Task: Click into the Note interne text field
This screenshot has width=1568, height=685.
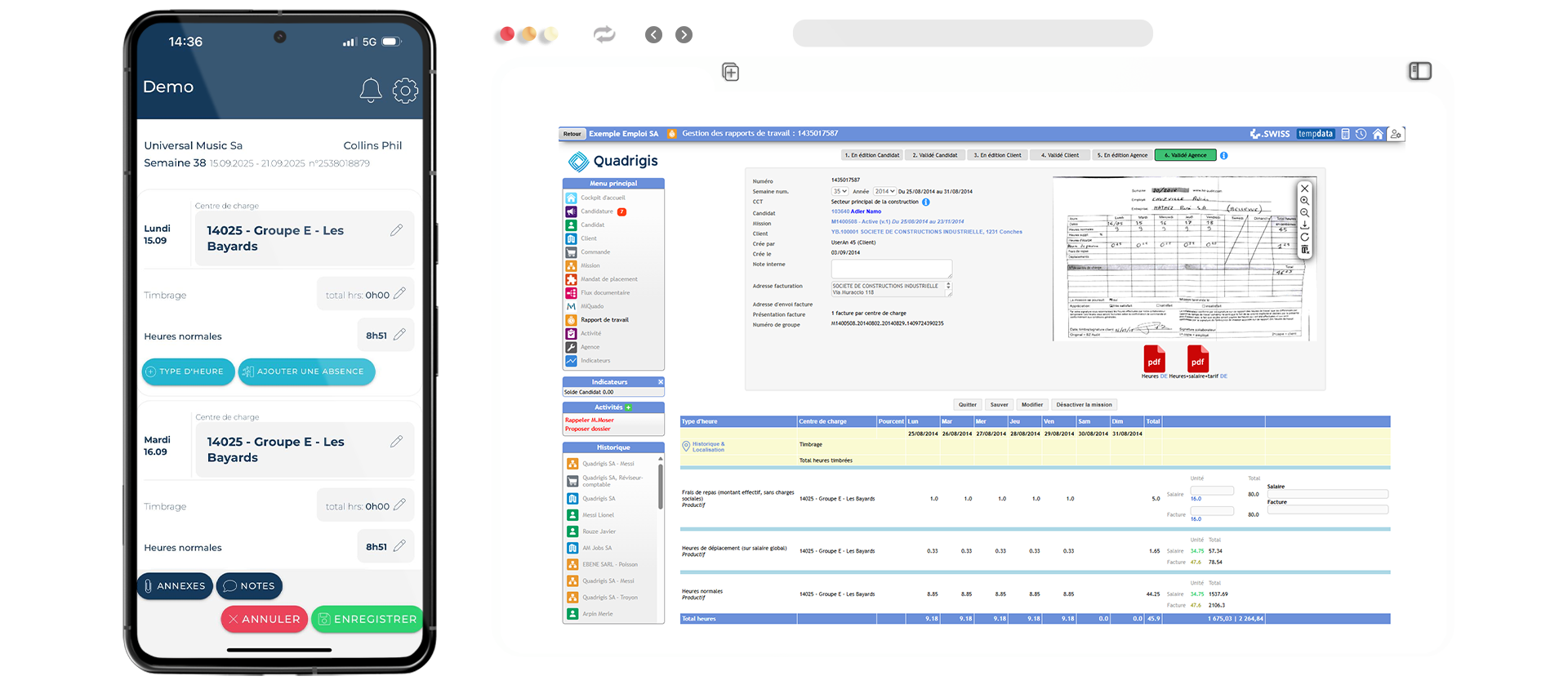Action: tap(891, 269)
